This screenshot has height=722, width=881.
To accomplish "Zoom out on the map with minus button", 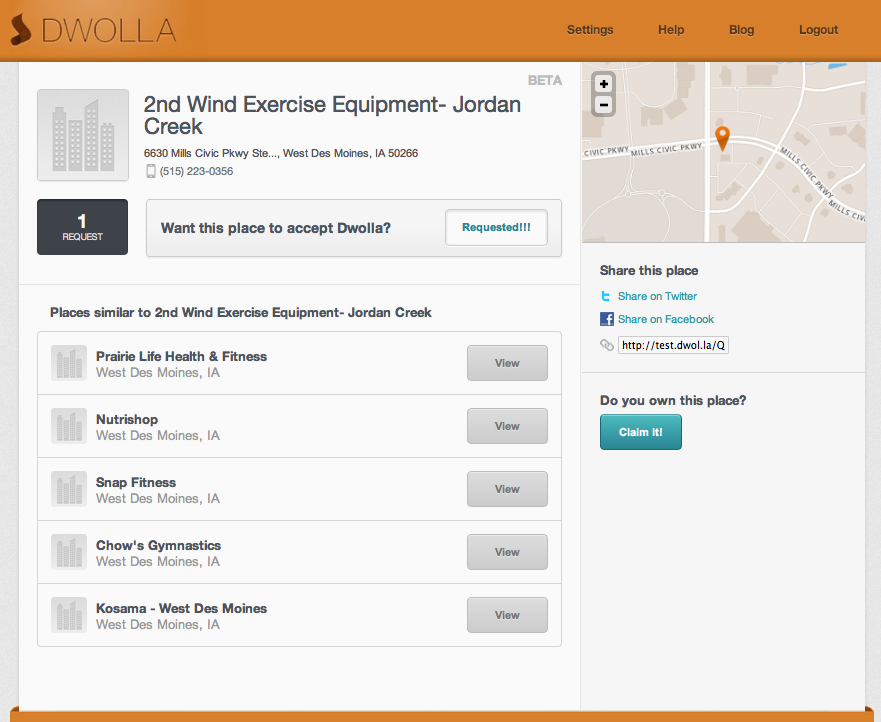I will click(603, 105).
